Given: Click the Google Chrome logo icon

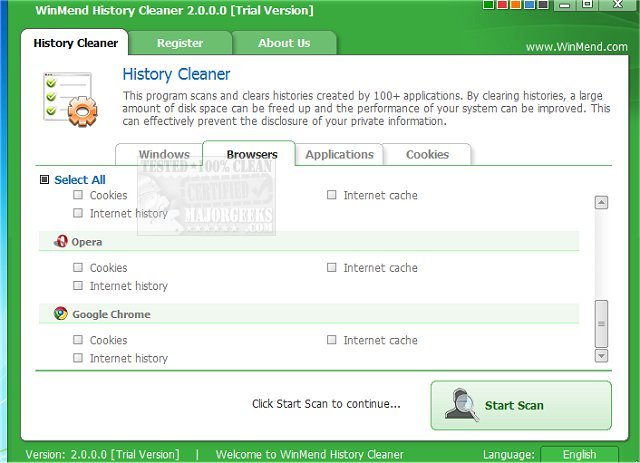Looking at the screenshot, I should 61,314.
